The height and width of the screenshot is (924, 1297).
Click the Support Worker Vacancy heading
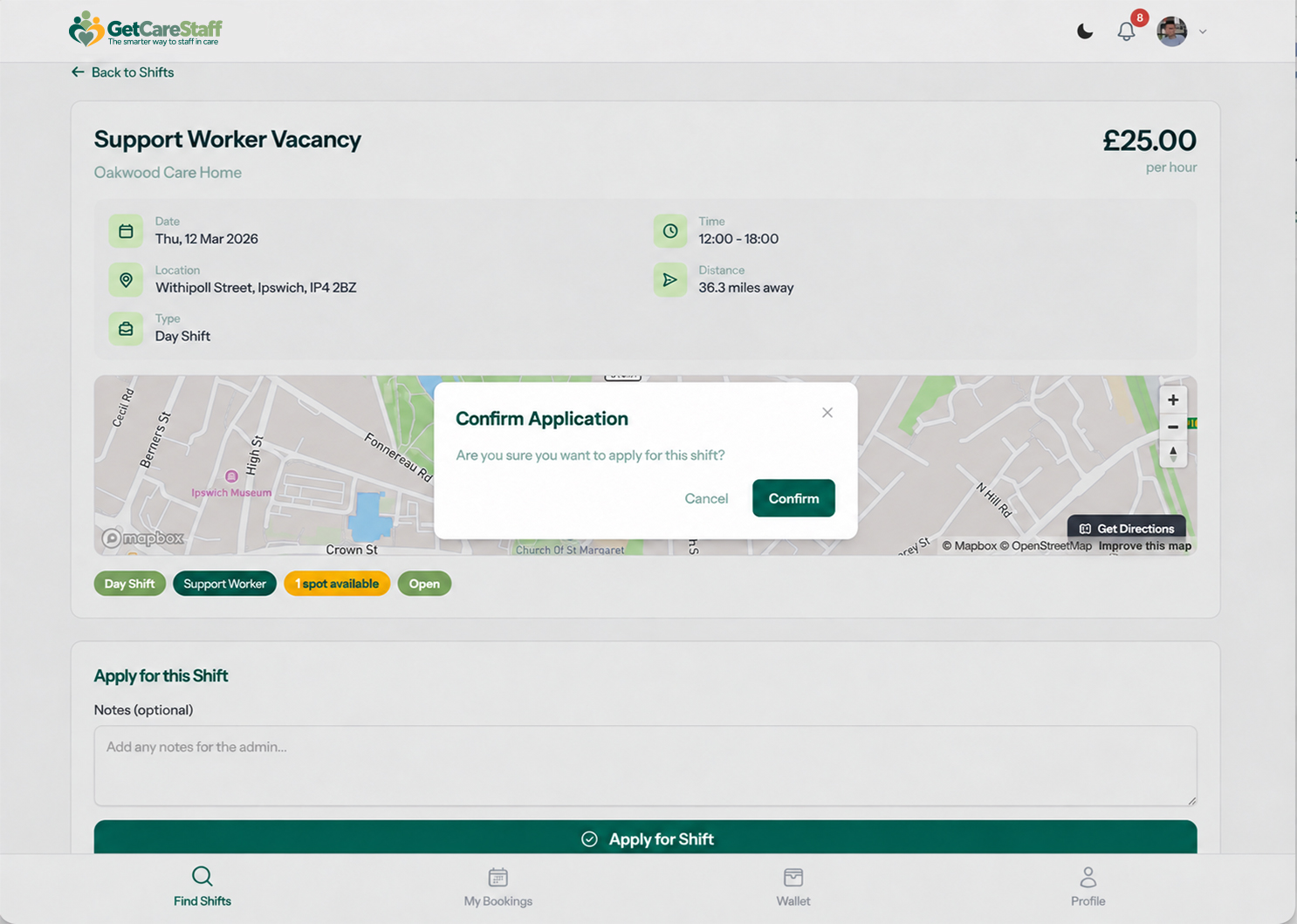[x=228, y=140]
